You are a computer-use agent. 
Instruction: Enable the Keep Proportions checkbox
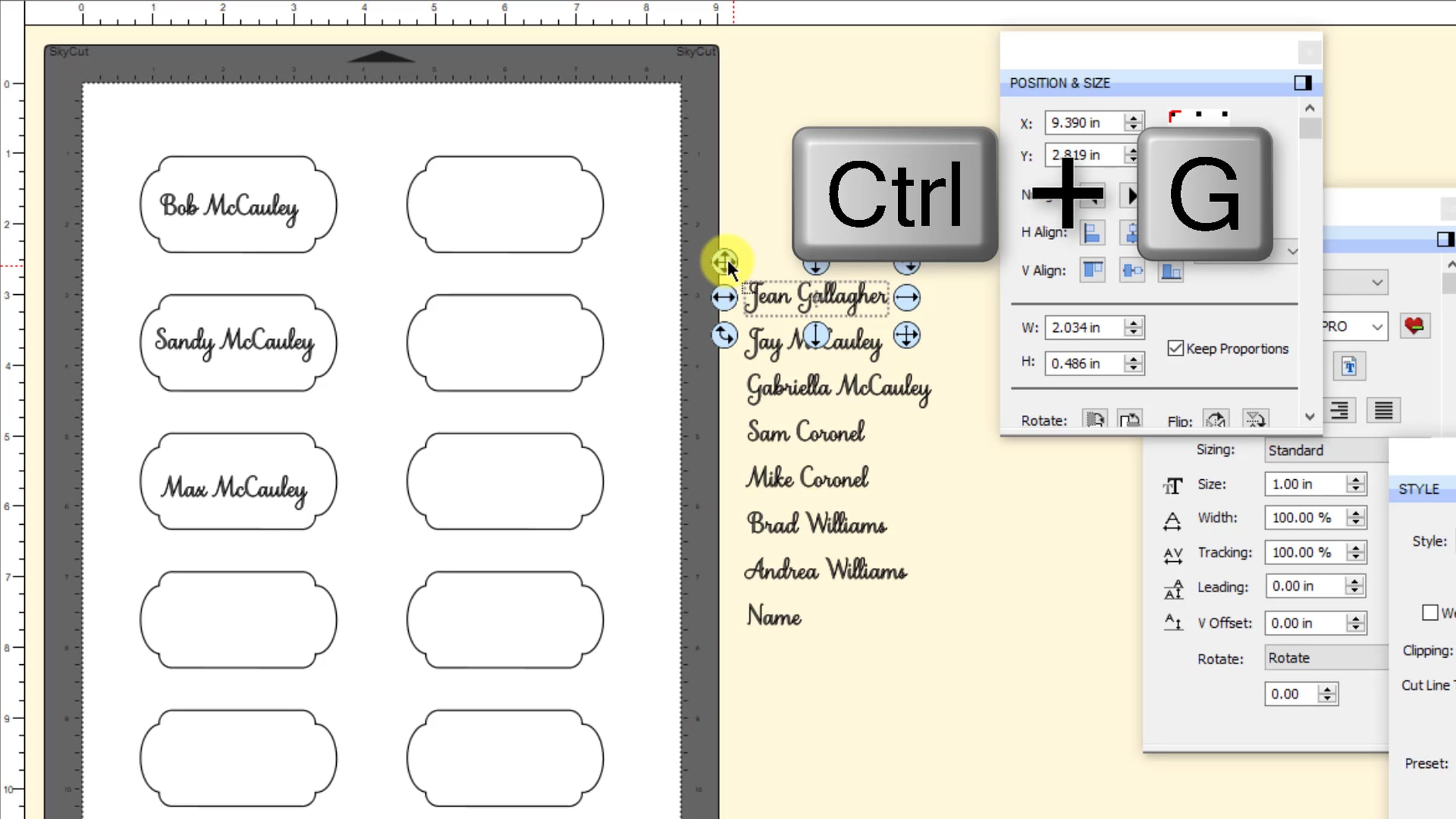click(x=1175, y=348)
